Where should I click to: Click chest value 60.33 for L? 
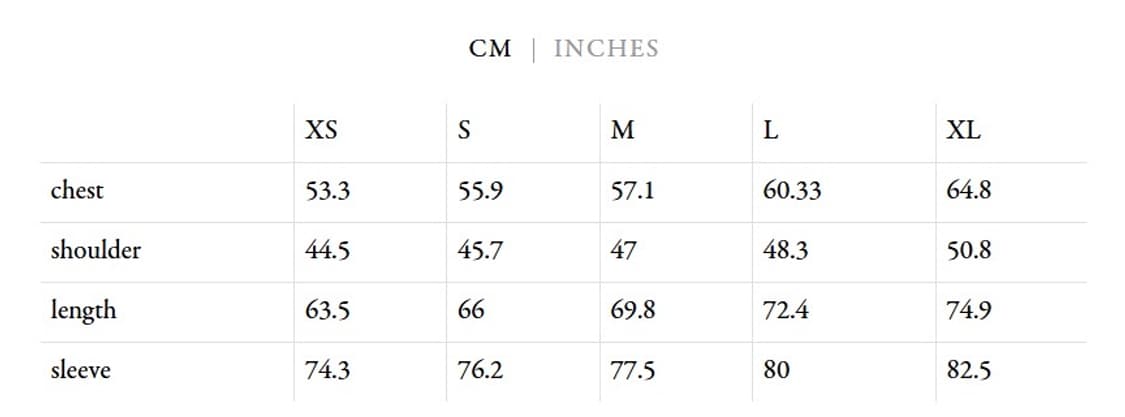tap(792, 190)
